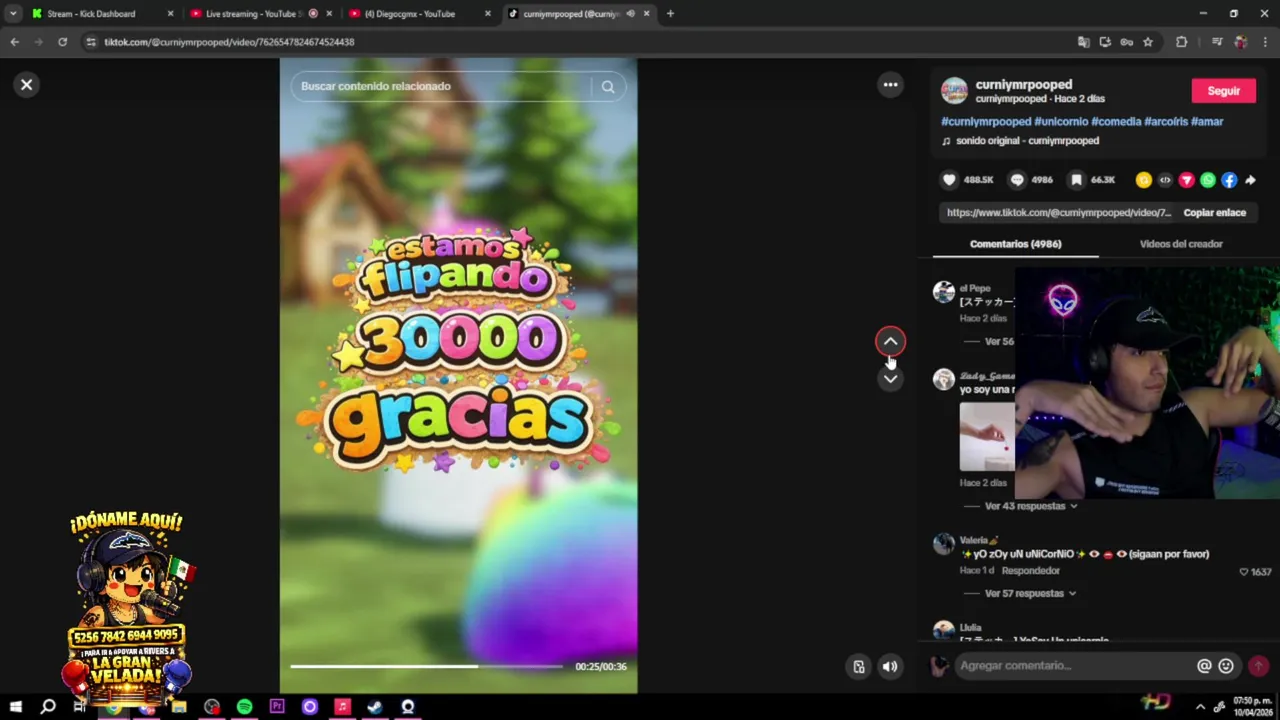Image resolution: width=1280 pixels, height=720 pixels.
Task: Click Buscar contenido relacionado search field
Action: (443, 86)
